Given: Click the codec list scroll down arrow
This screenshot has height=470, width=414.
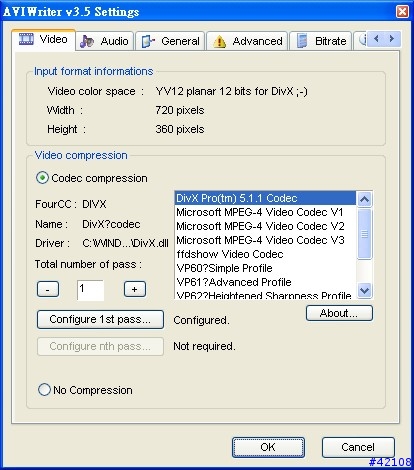Looking at the screenshot, I should coord(364,290).
